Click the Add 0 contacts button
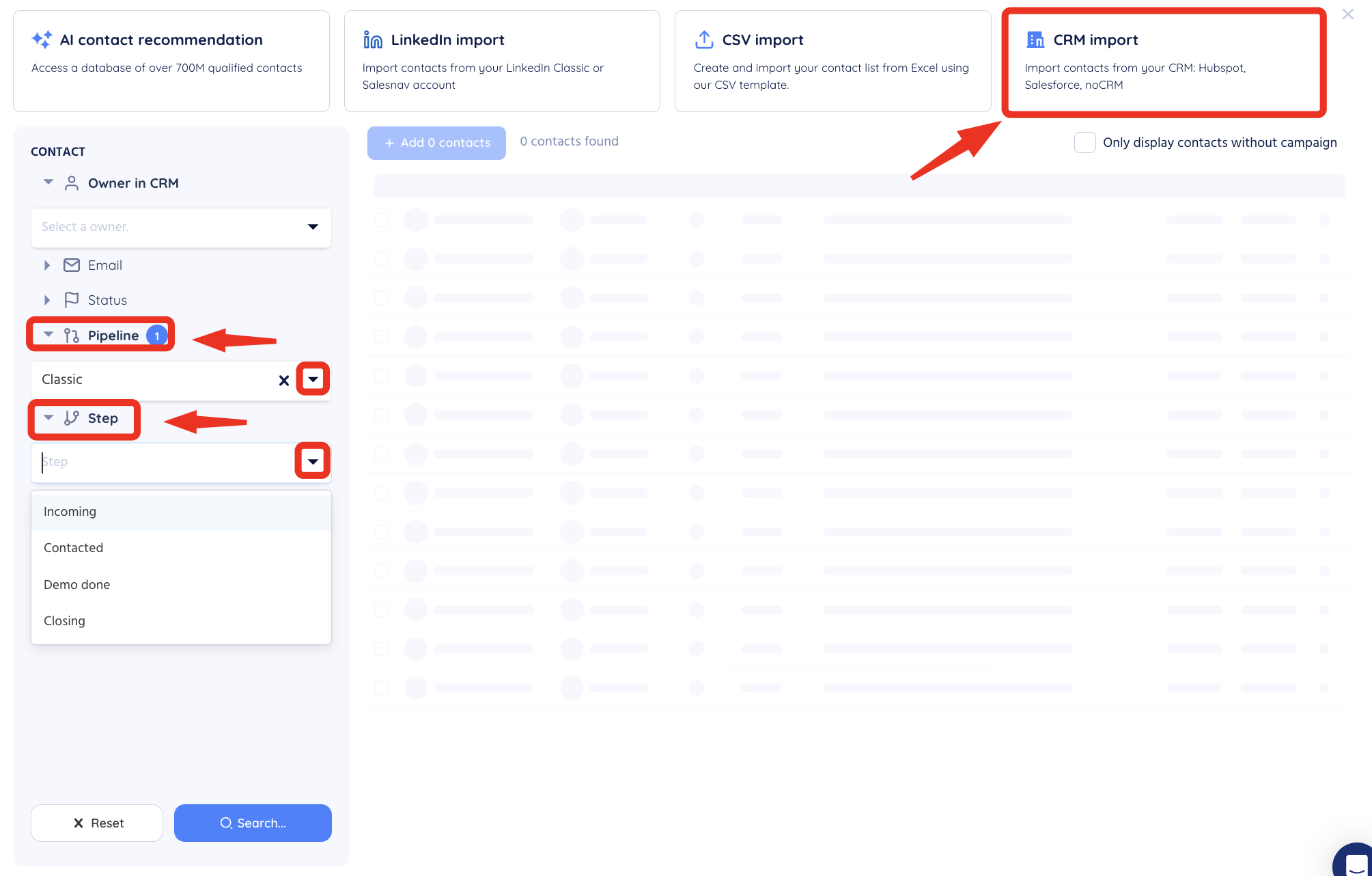 pyautogui.click(x=436, y=143)
